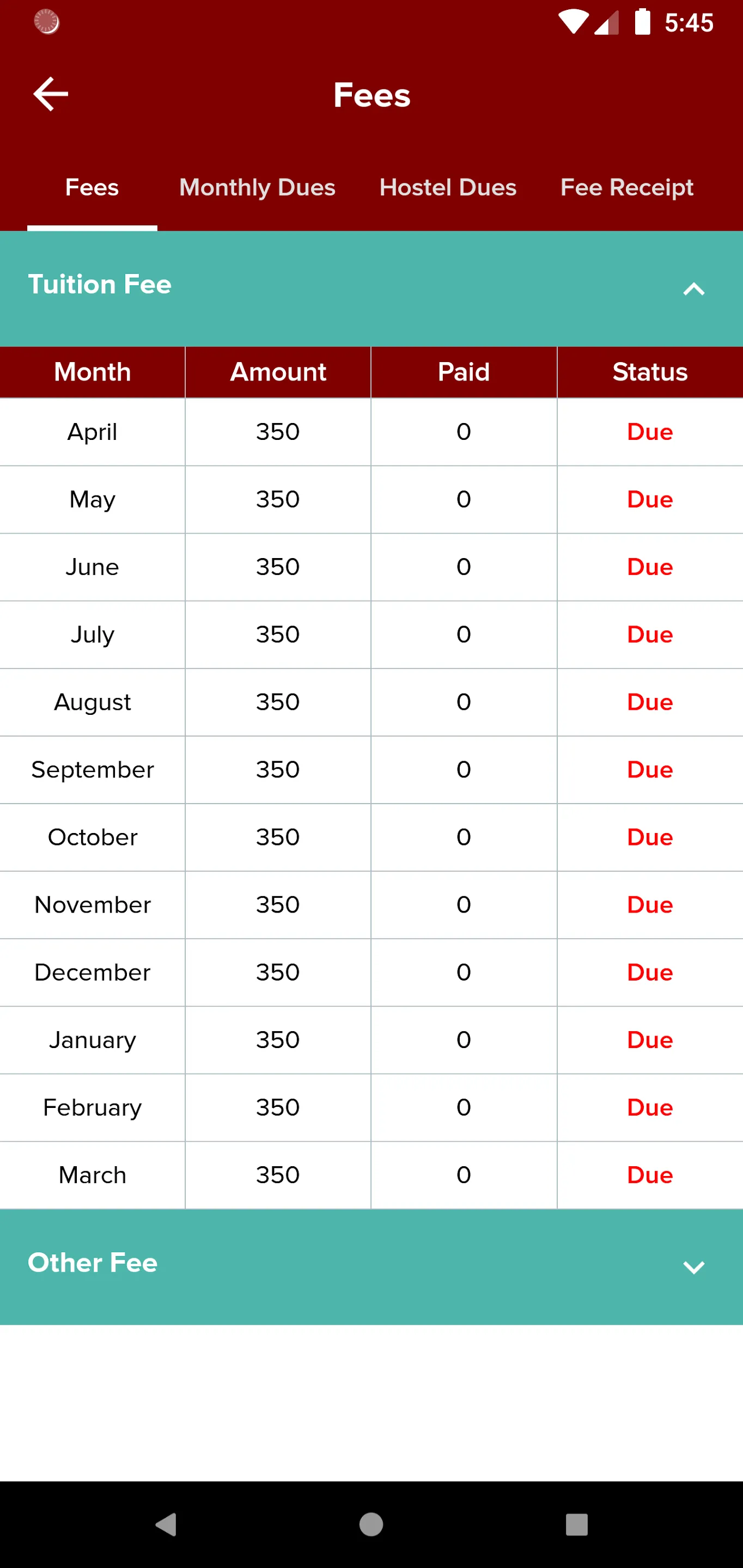Tap the Tuition Fee section header
Image resolution: width=743 pixels, height=1568 pixels.
[371, 289]
